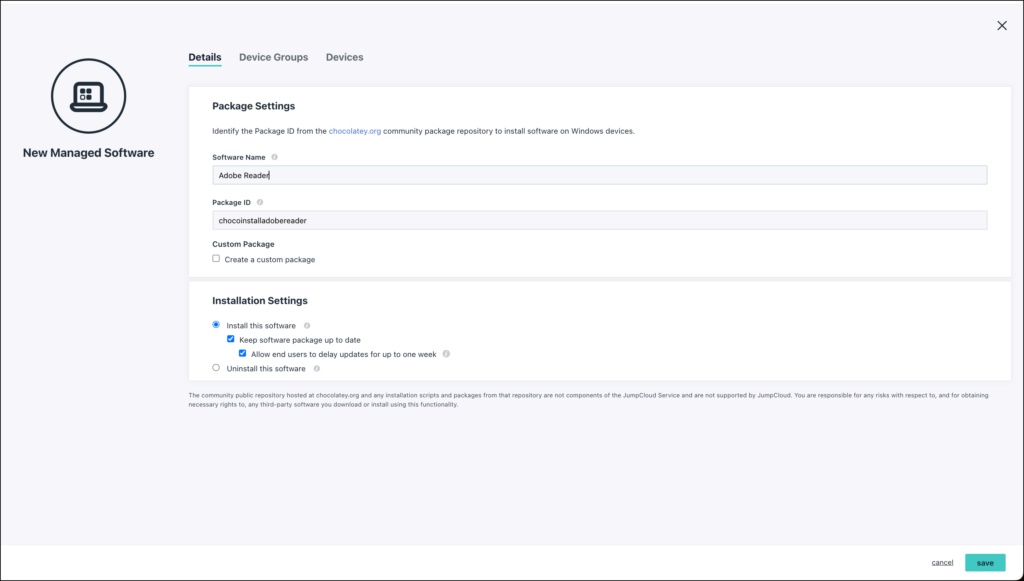Uncheck allow end users to delay updates
The height and width of the screenshot is (581, 1024).
241,352
